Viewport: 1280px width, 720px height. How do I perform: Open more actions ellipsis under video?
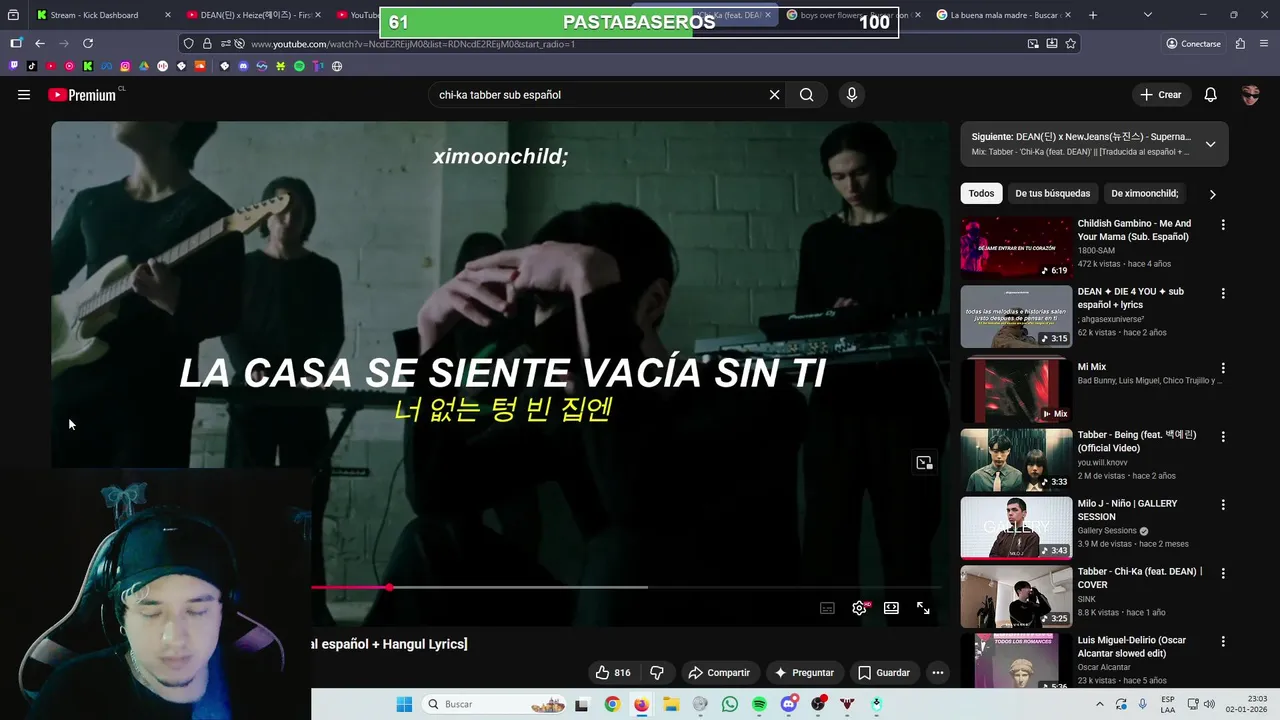[x=937, y=673]
